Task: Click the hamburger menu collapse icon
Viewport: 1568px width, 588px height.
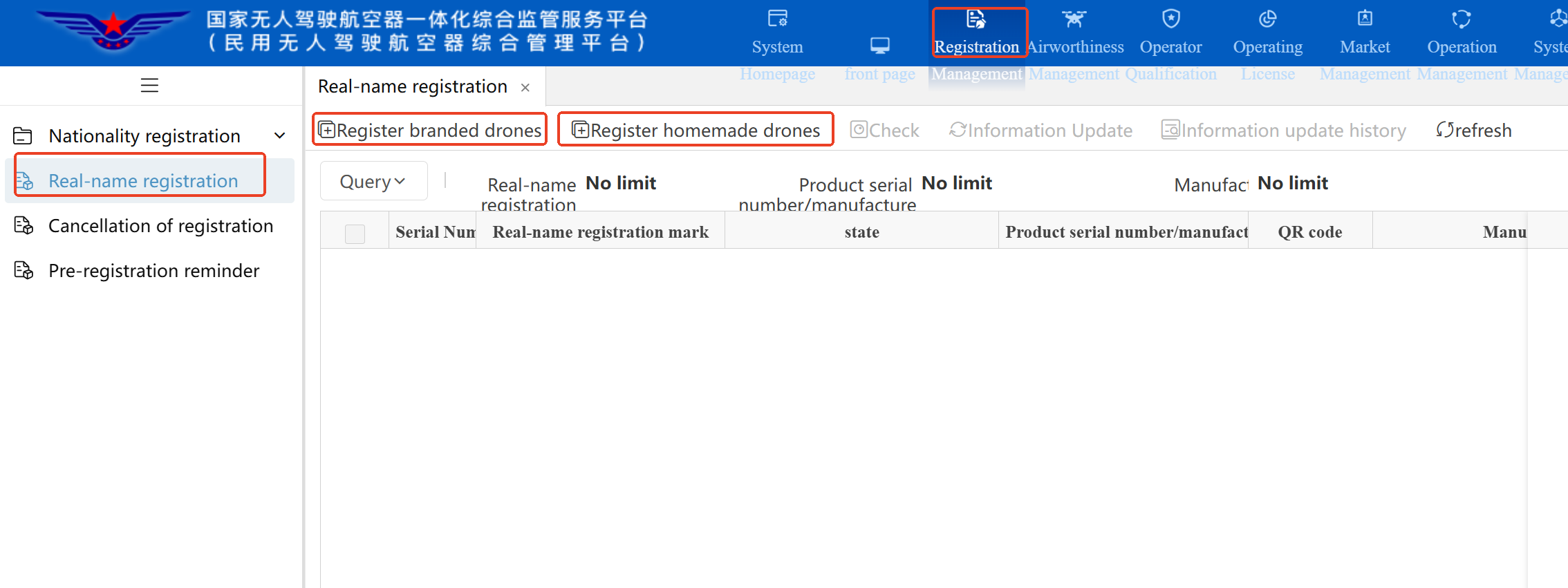Action: (x=149, y=86)
